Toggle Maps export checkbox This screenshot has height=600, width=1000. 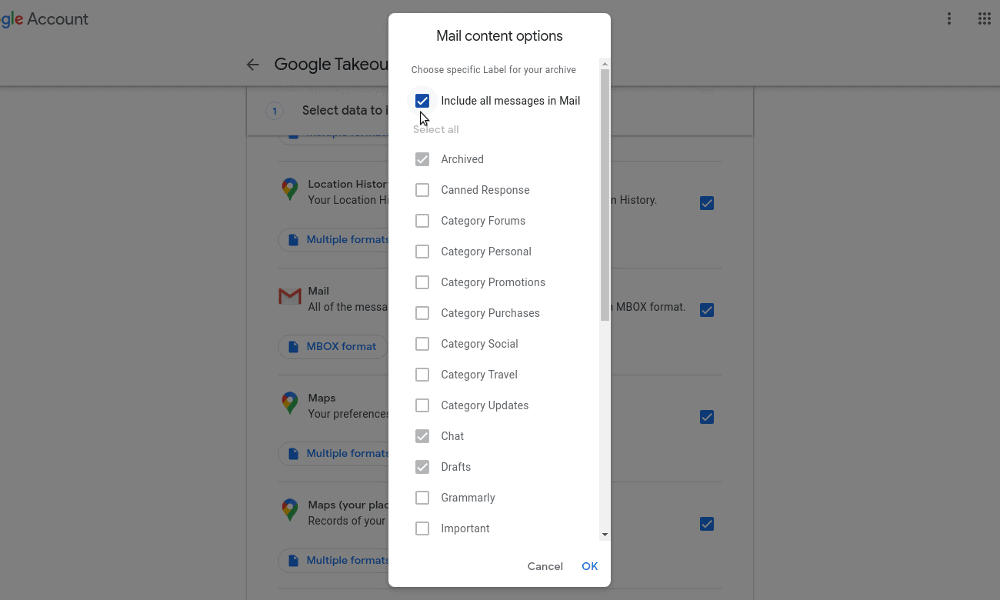click(707, 417)
